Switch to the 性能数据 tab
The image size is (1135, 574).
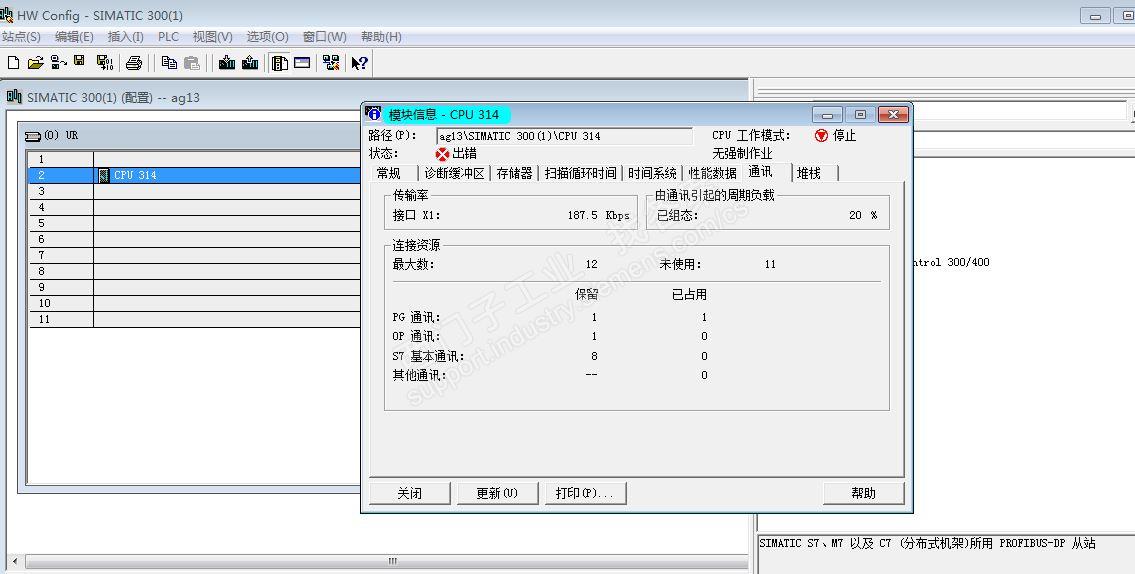712,173
